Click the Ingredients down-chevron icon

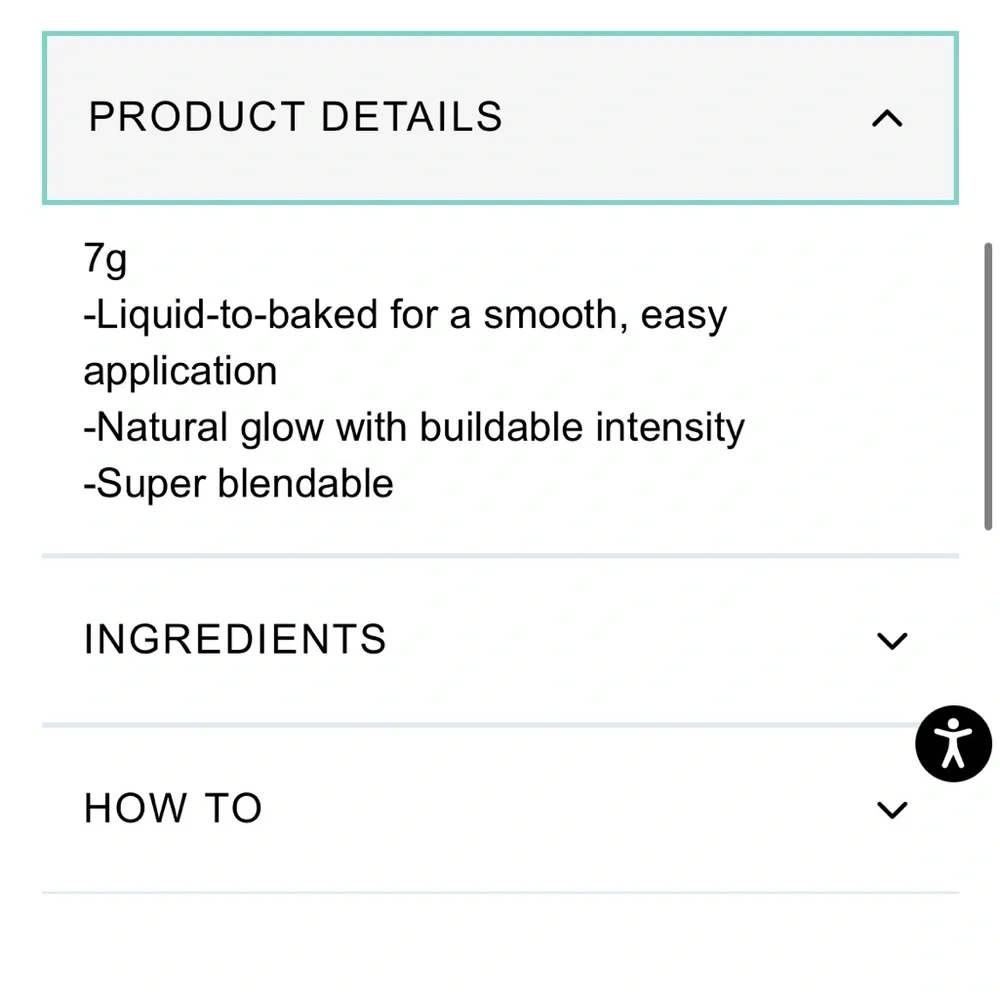pos(892,640)
